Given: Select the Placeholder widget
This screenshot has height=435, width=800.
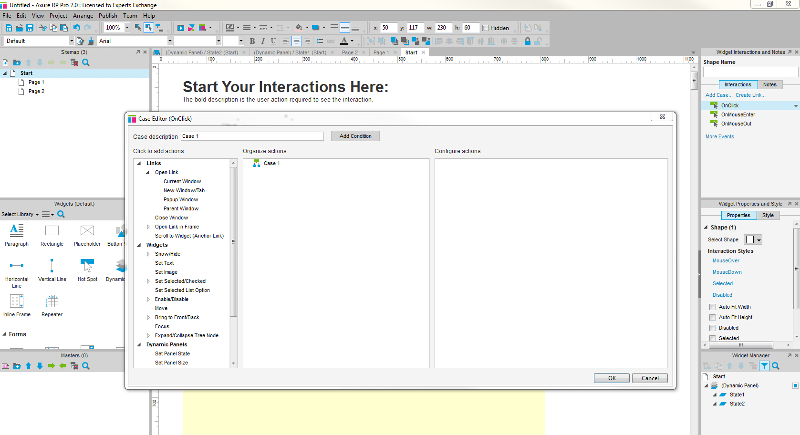Looking at the screenshot, I should (x=87, y=235).
